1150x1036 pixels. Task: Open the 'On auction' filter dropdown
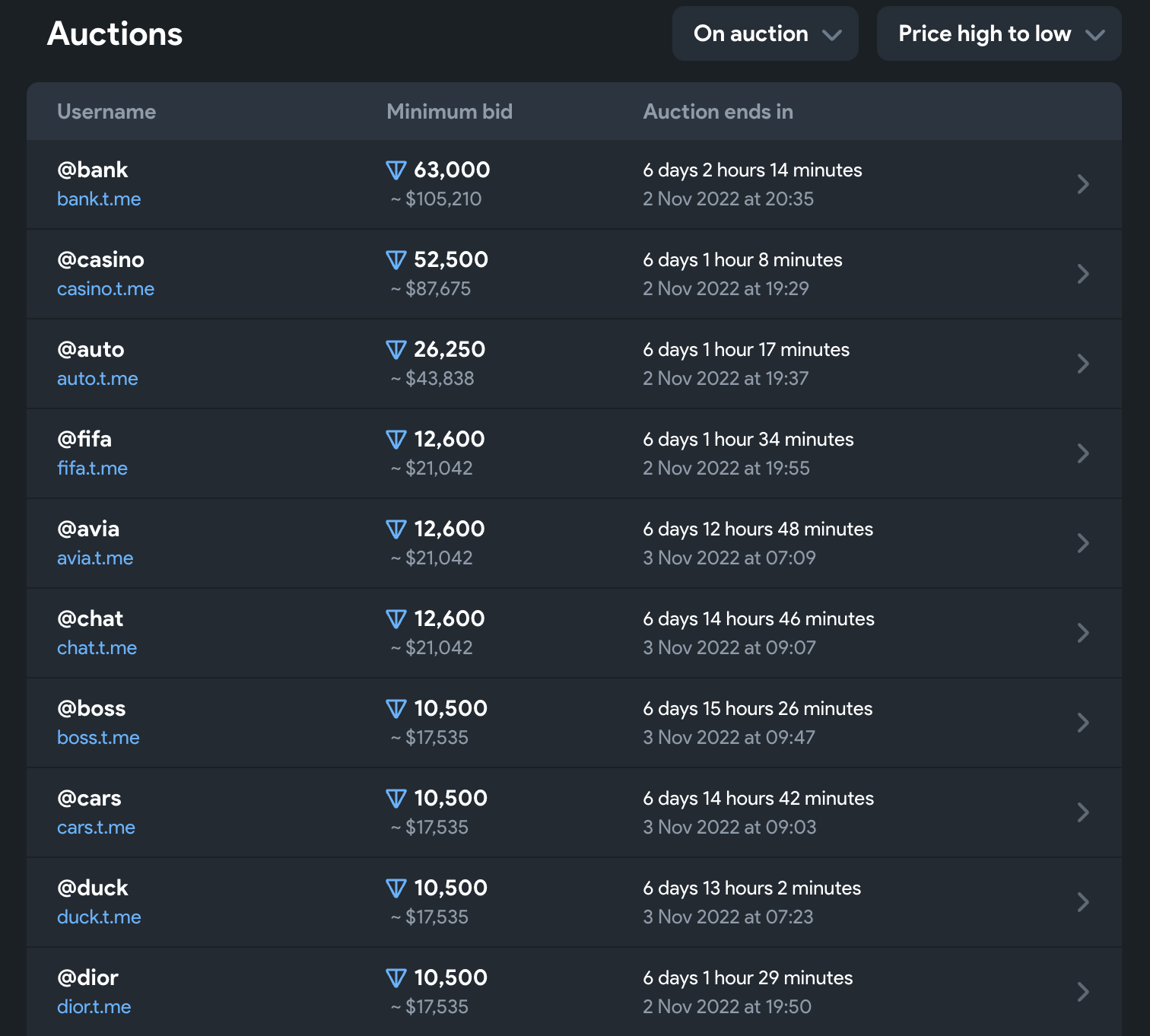click(765, 33)
